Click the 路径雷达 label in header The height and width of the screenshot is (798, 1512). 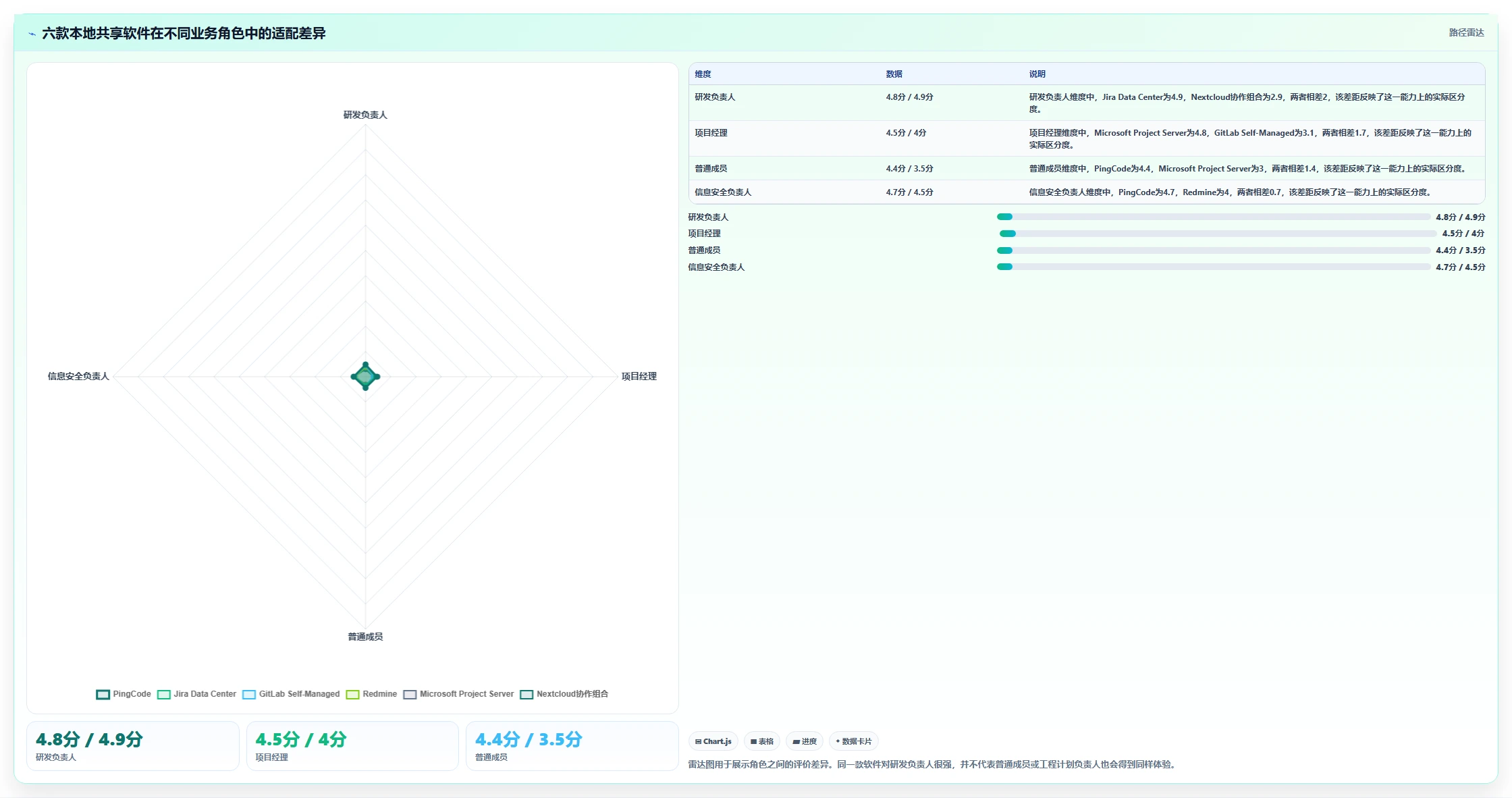point(1466,32)
